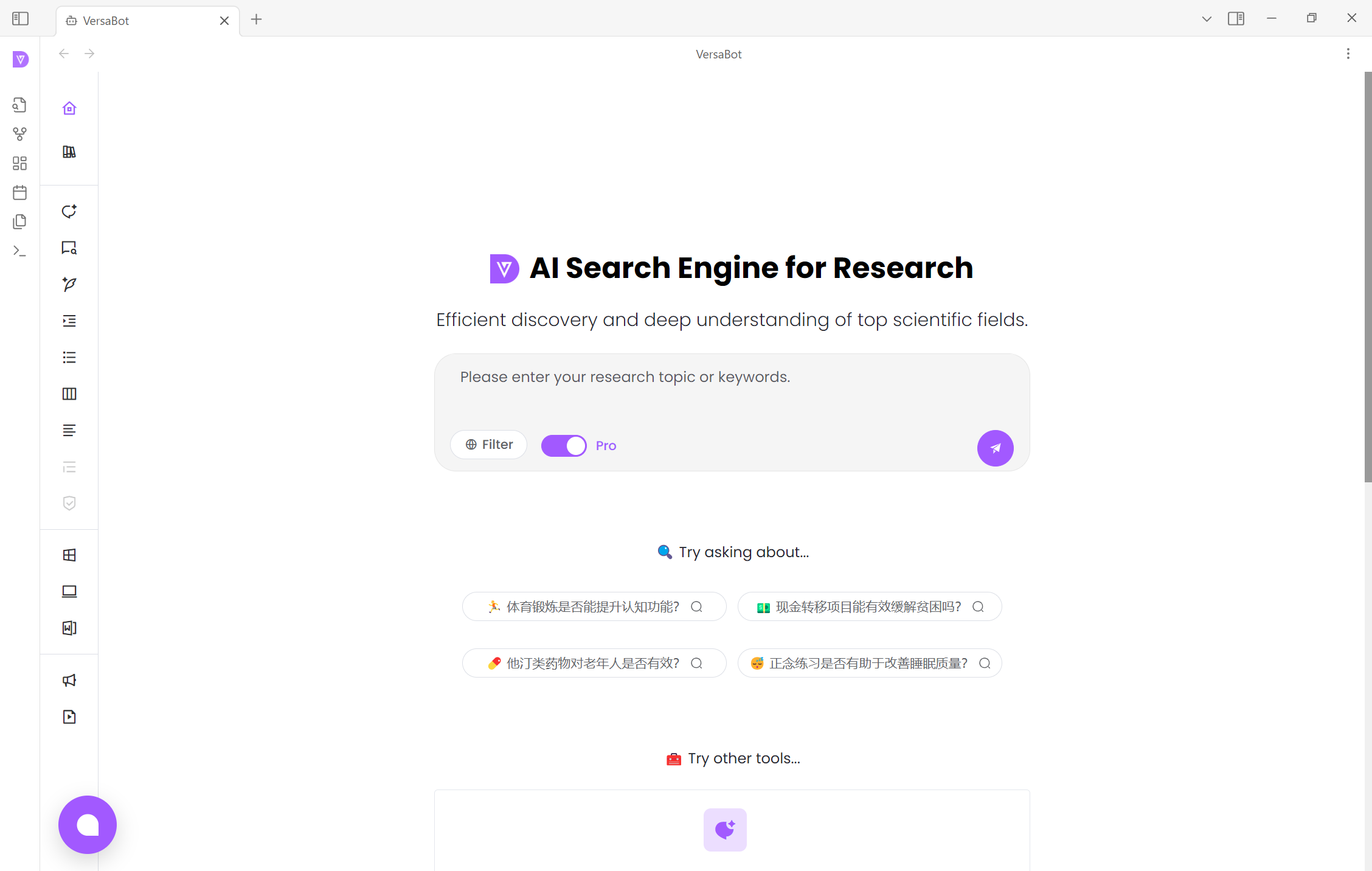The height and width of the screenshot is (871, 1372).
Task: Open a new tab with plus
Action: point(256,19)
